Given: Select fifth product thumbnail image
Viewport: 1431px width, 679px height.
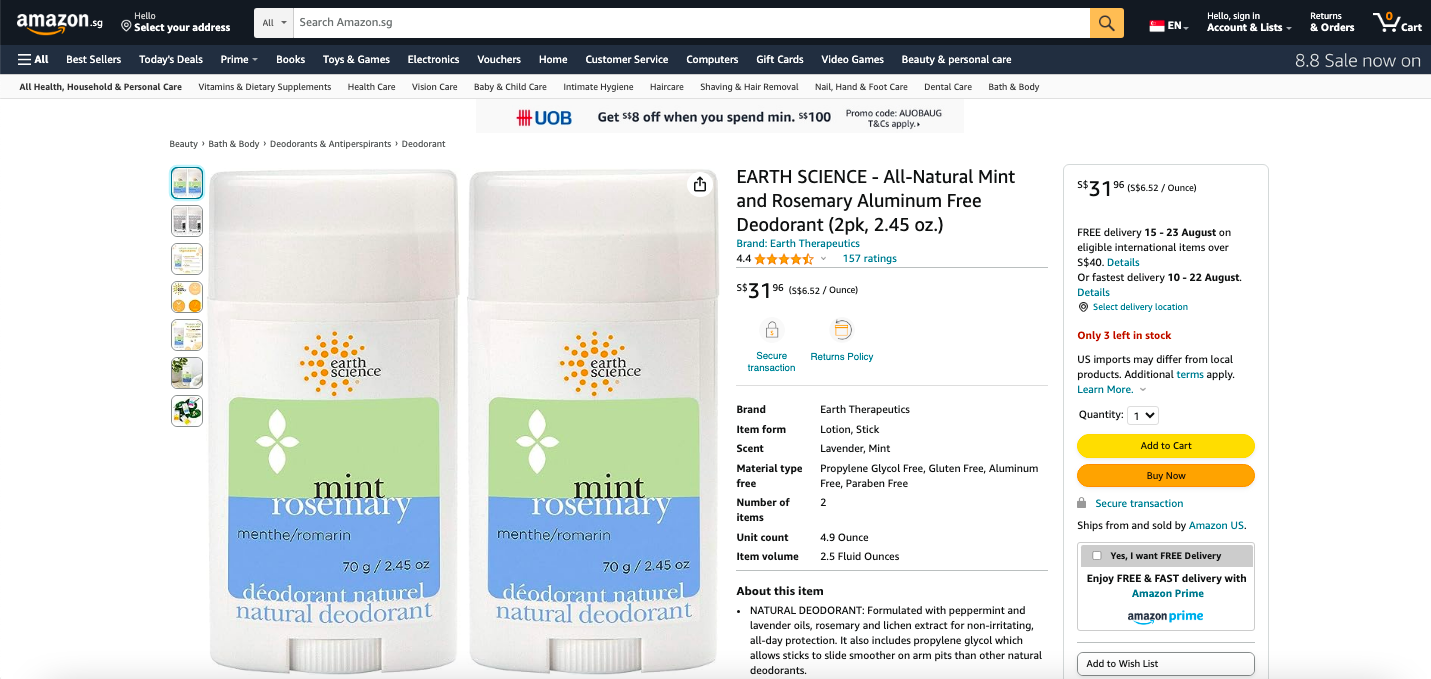Looking at the screenshot, I should click(x=187, y=335).
